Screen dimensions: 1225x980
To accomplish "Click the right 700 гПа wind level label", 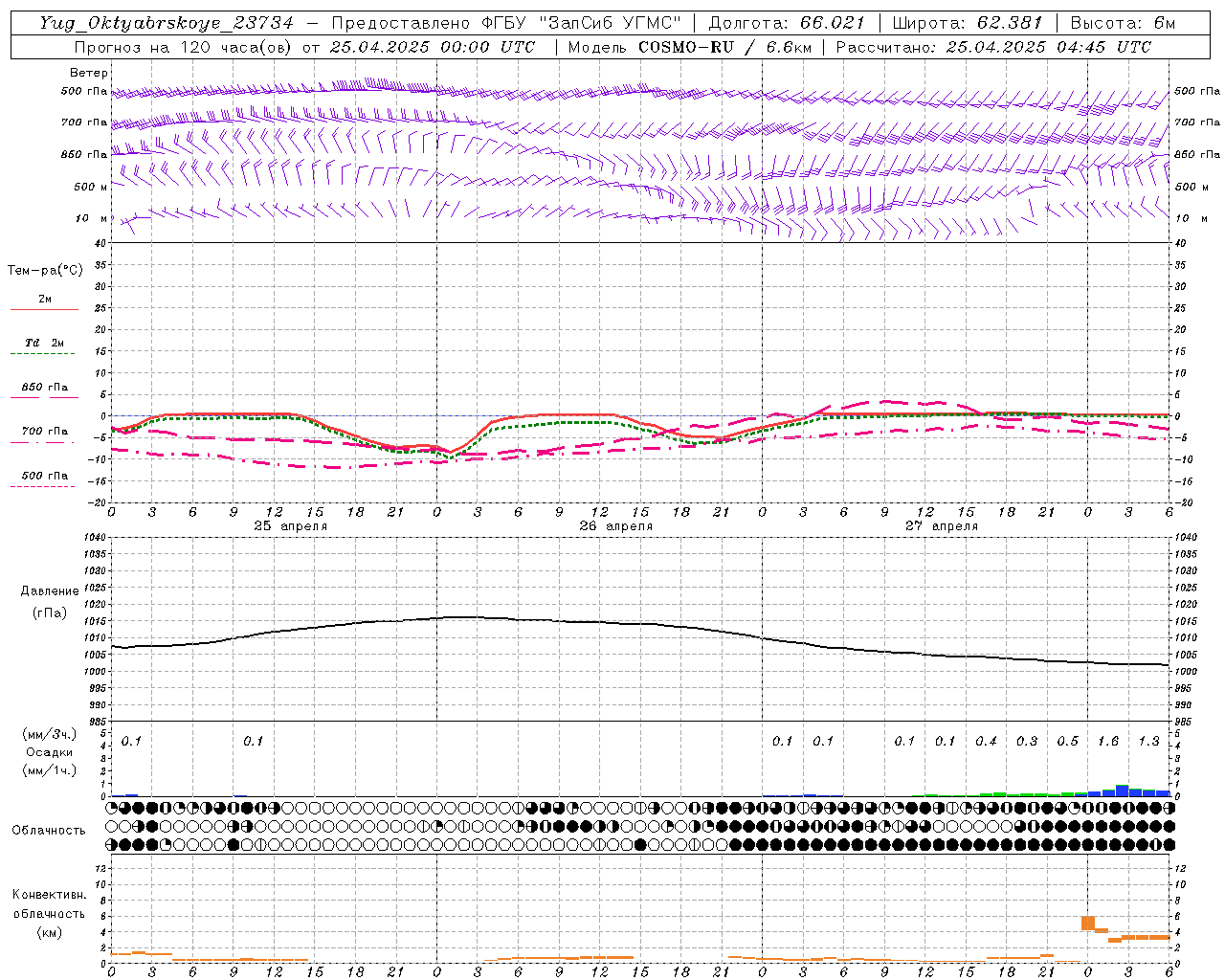I will (1197, 122).
